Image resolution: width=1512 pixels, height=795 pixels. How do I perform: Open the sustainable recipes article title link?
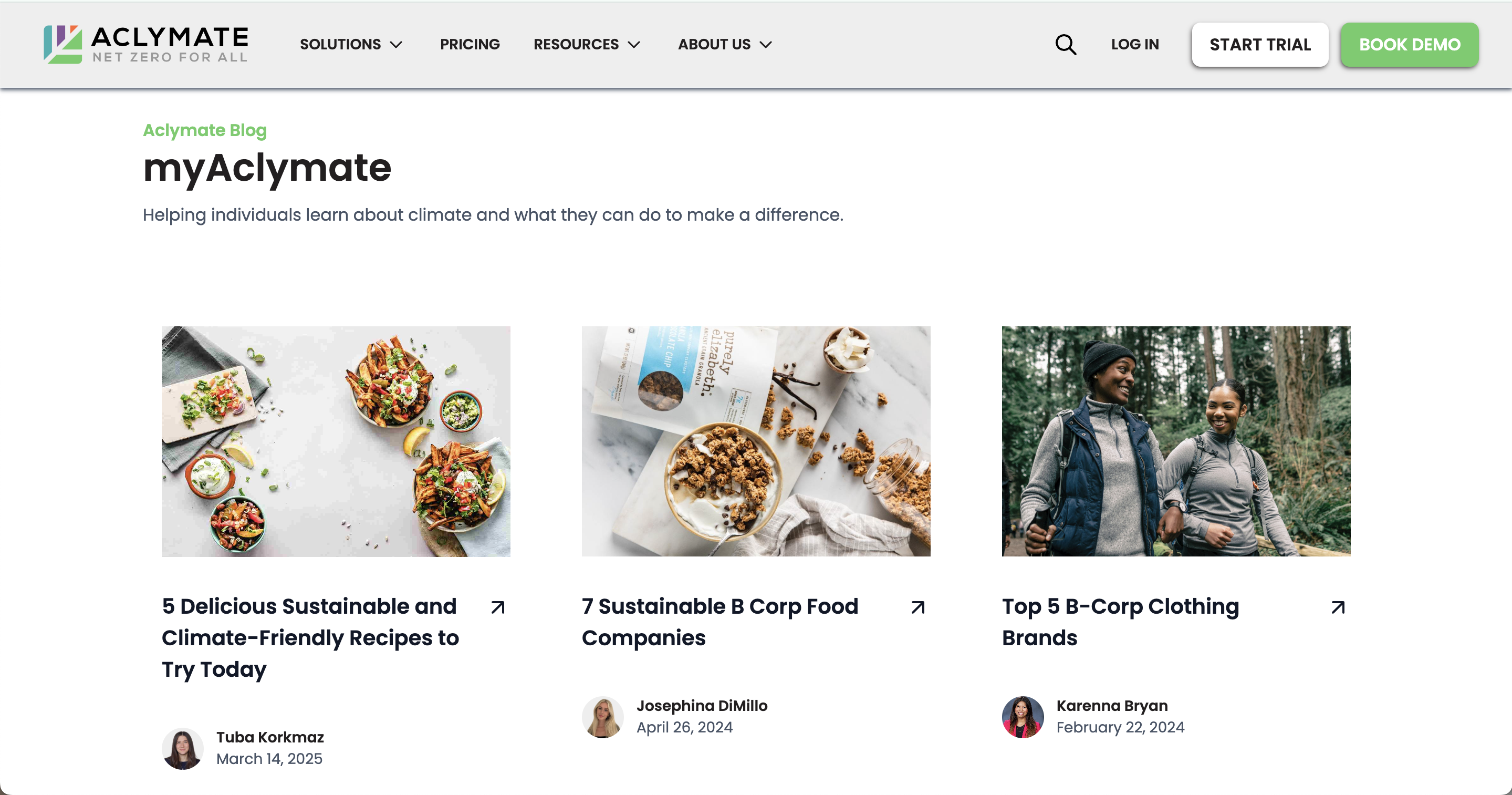click(x=310, y=638)
